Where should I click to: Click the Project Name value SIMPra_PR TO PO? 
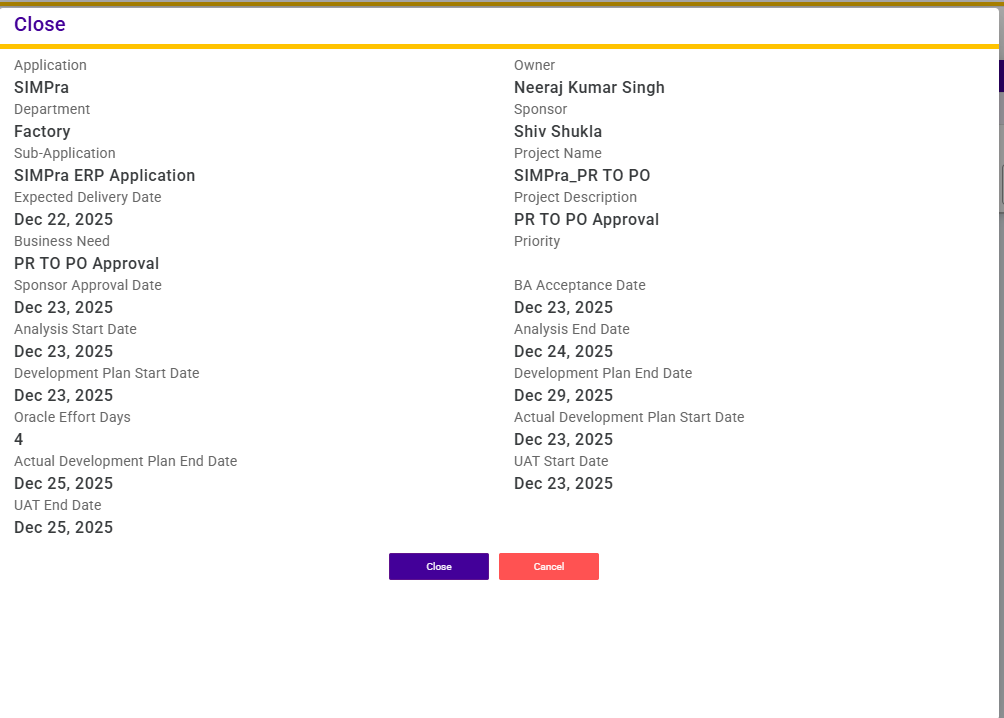point(582,176)
